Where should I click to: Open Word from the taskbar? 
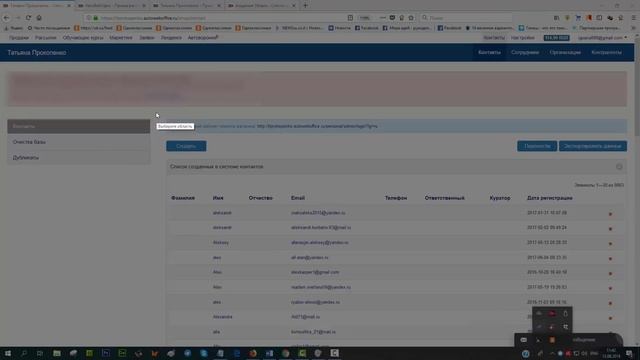(x=269, y=353)
